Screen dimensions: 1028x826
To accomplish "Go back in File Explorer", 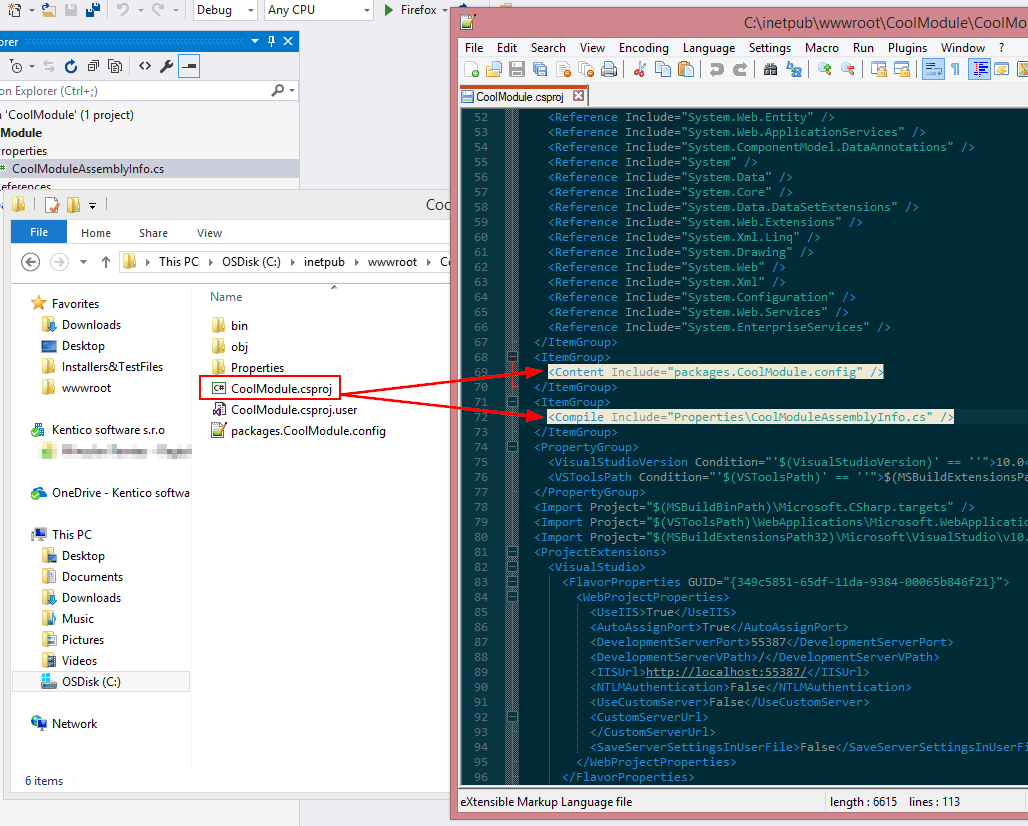I will 30,262.
